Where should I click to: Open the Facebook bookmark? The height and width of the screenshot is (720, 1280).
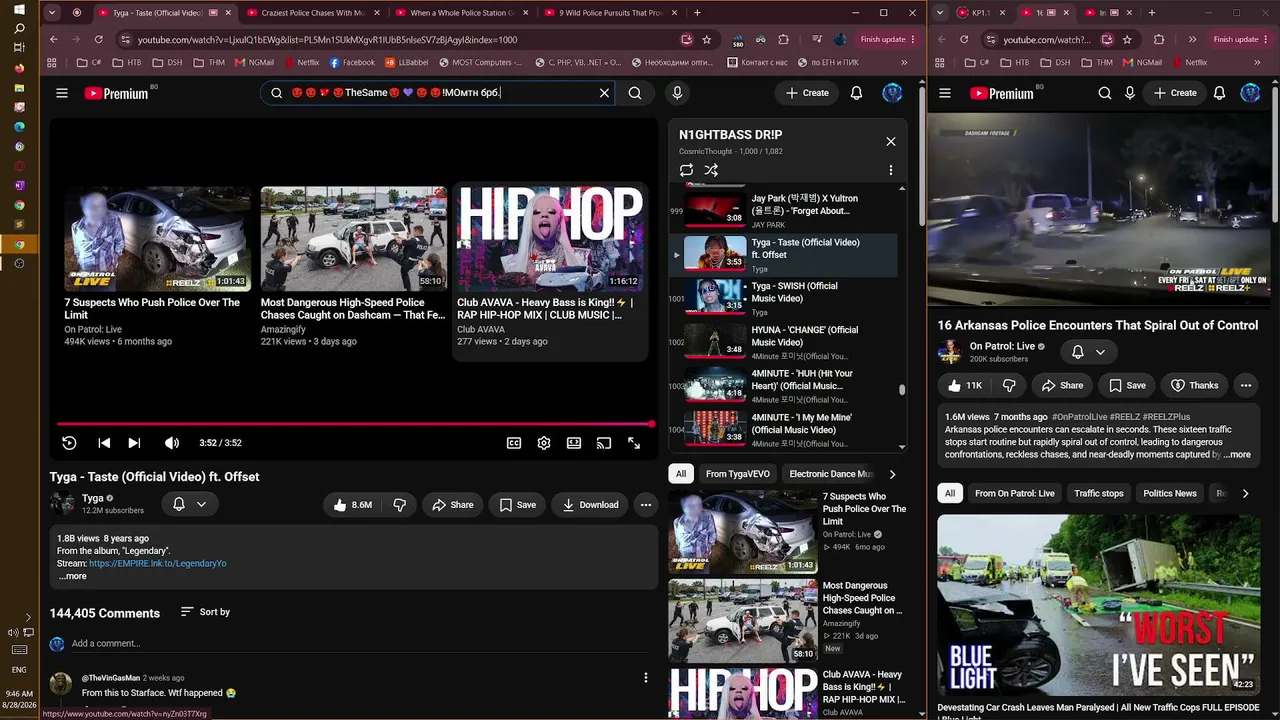point(352,62)
